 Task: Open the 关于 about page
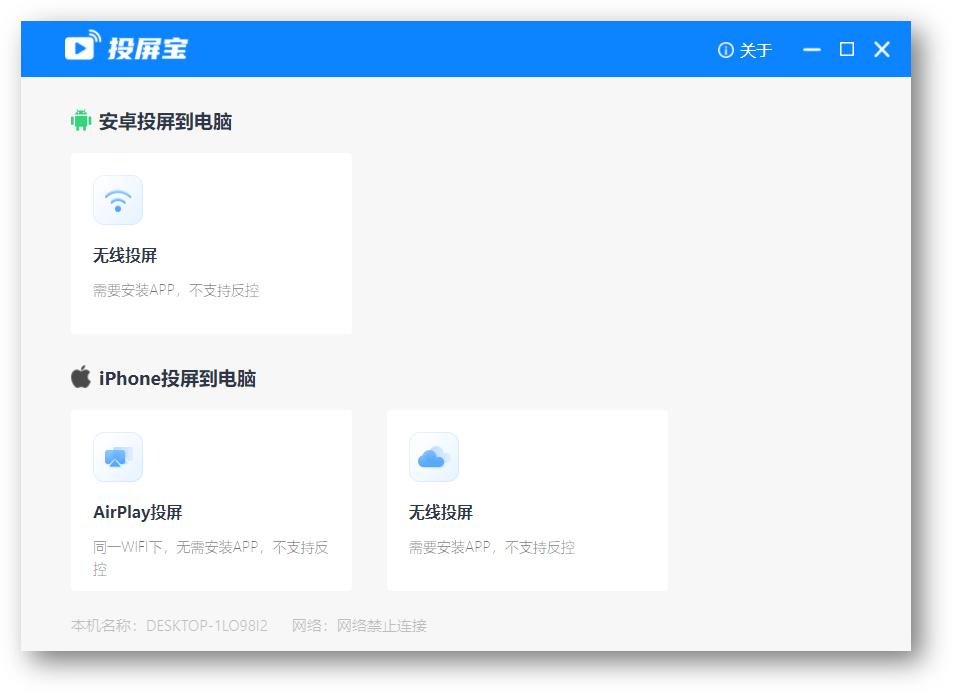[755, 50]
